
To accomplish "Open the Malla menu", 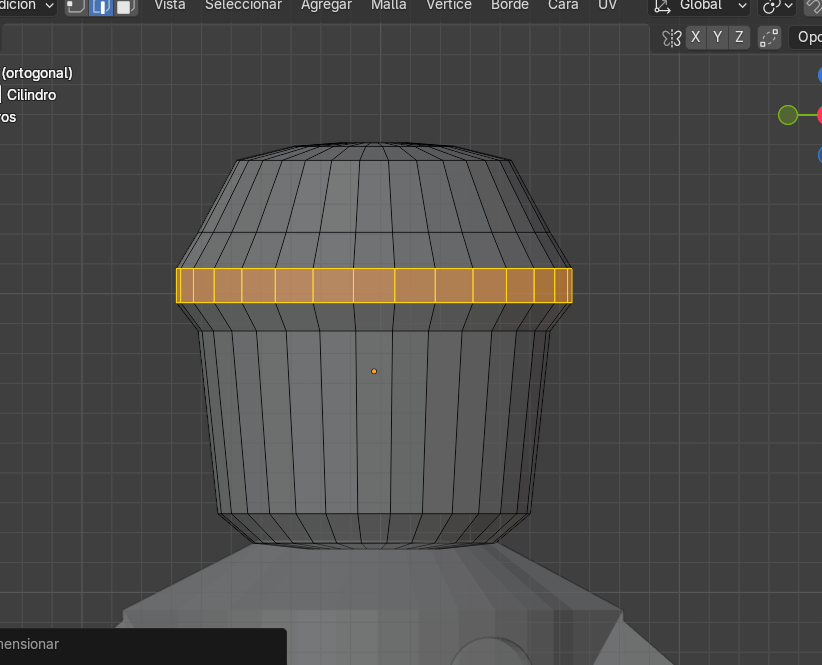I will (388, 5).
